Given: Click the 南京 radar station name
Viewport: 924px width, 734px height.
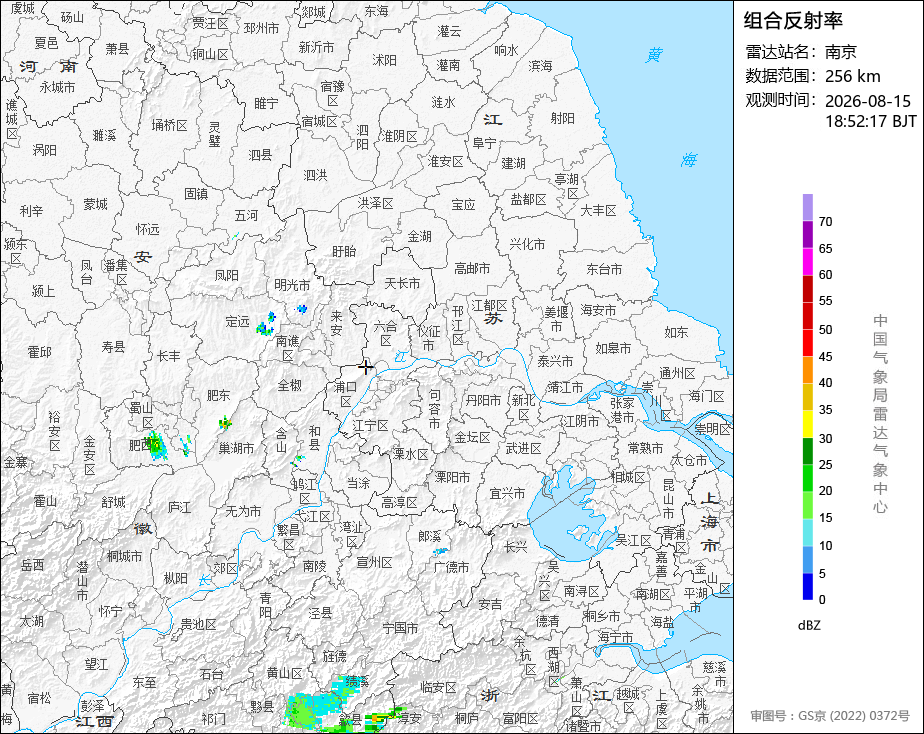Looking at the screenshot, I should click(x=840, y=52).
